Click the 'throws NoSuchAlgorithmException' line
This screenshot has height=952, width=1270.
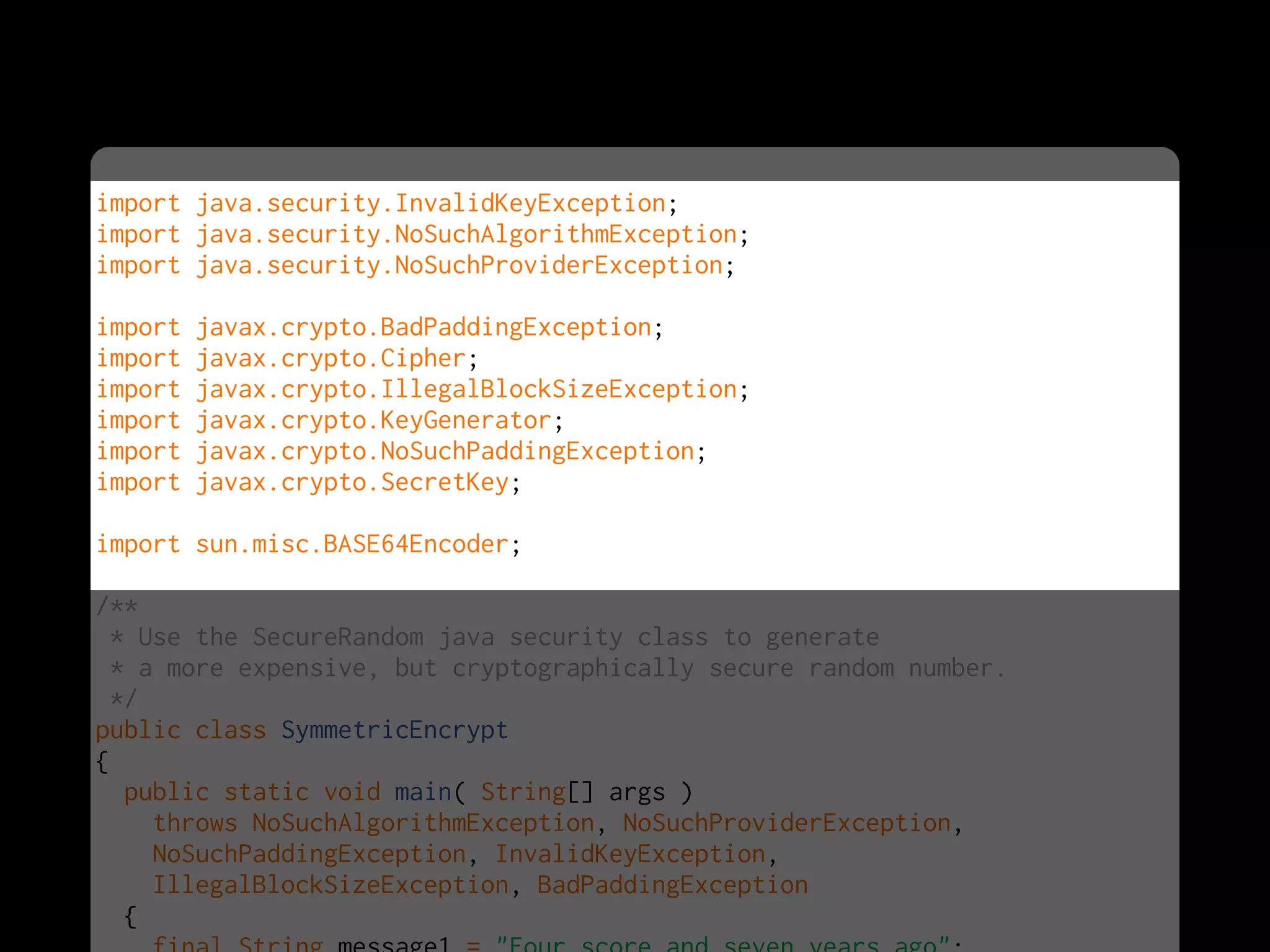point(557,824)
